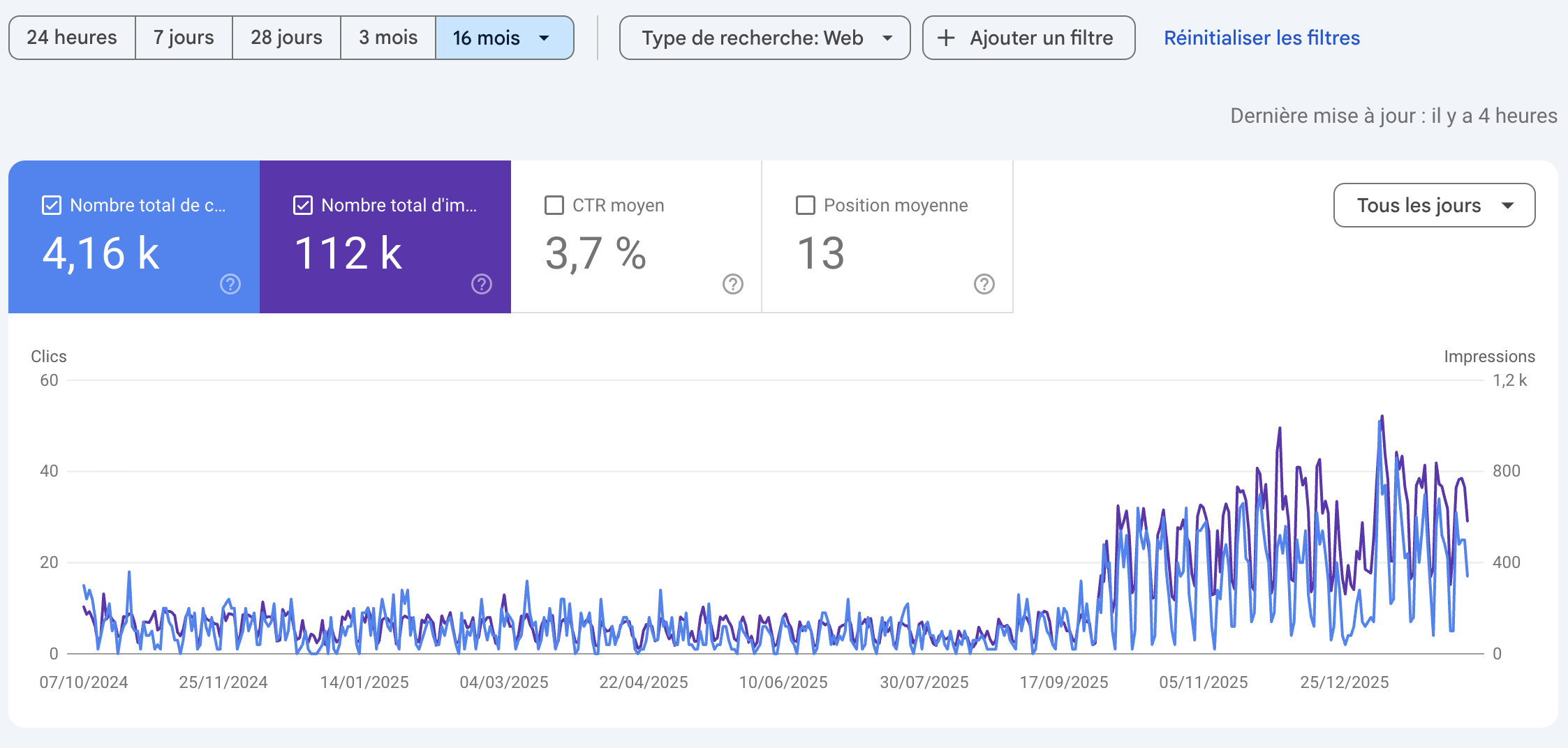Open help icon for Position moyenne card

(984, 284)
